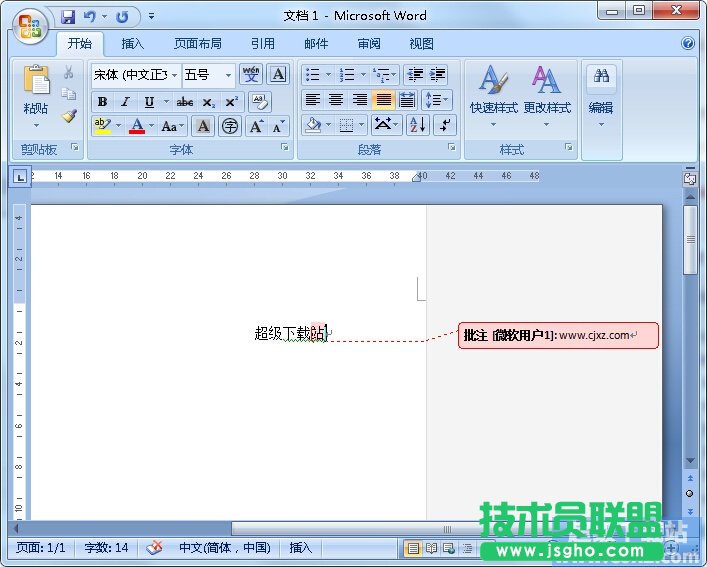Click the 更改样式 (Change Styles) button
Viewport: 707px width, 567px height.
546,95
